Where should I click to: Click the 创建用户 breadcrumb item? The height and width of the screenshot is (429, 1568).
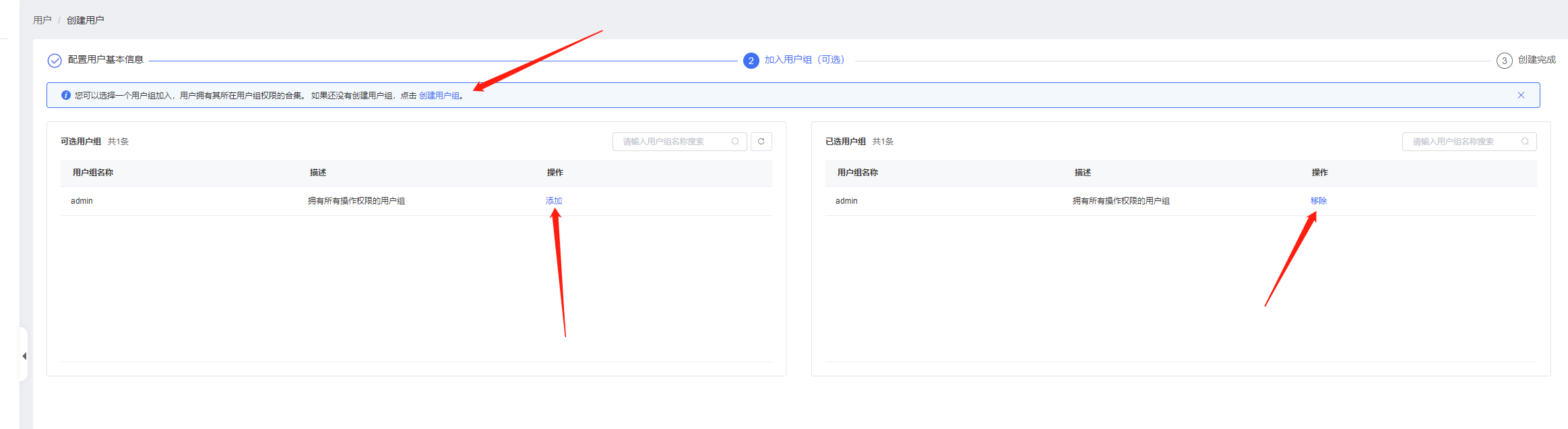coord(85,20)
